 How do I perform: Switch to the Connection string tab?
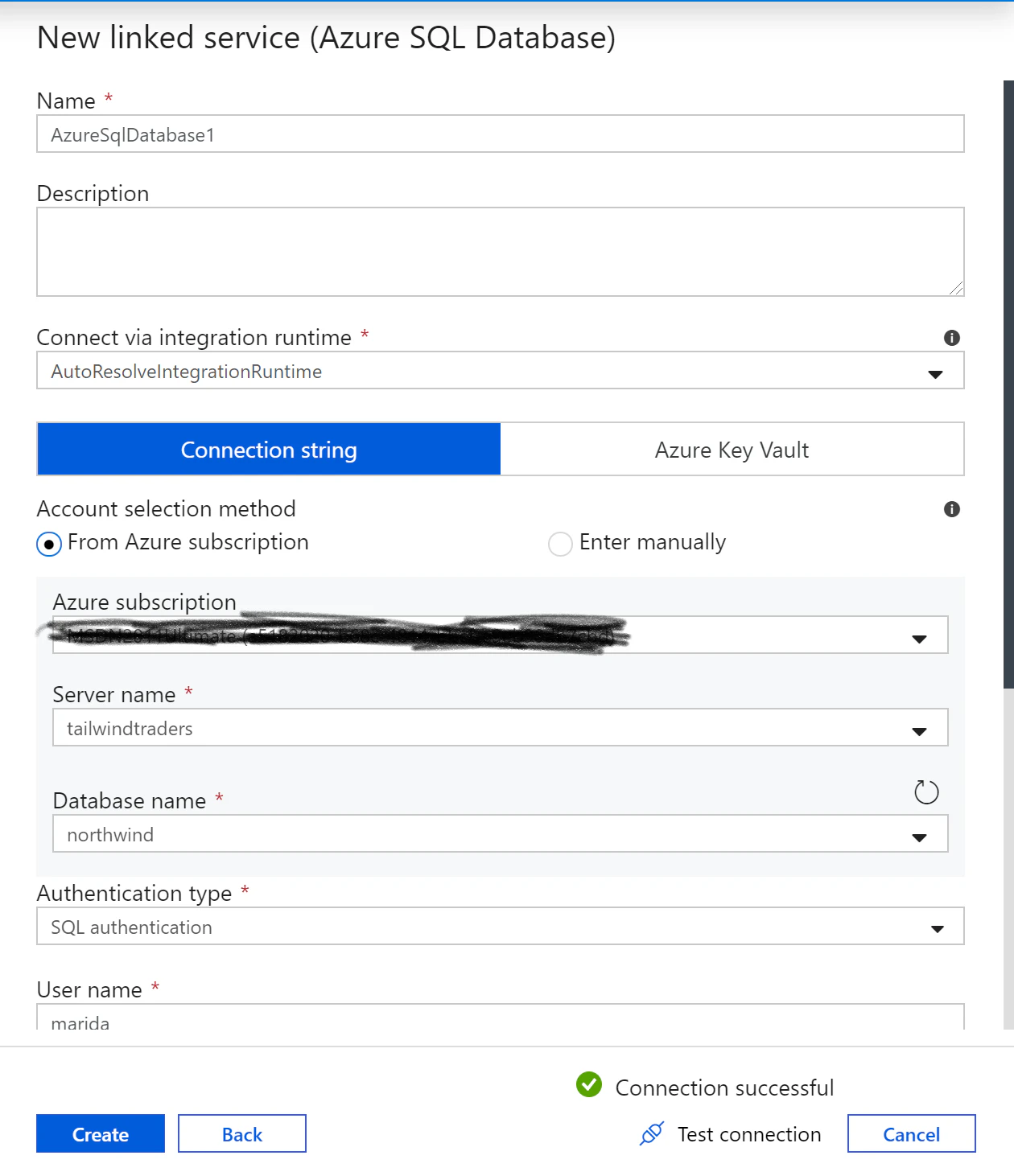[x=269, y=450]
